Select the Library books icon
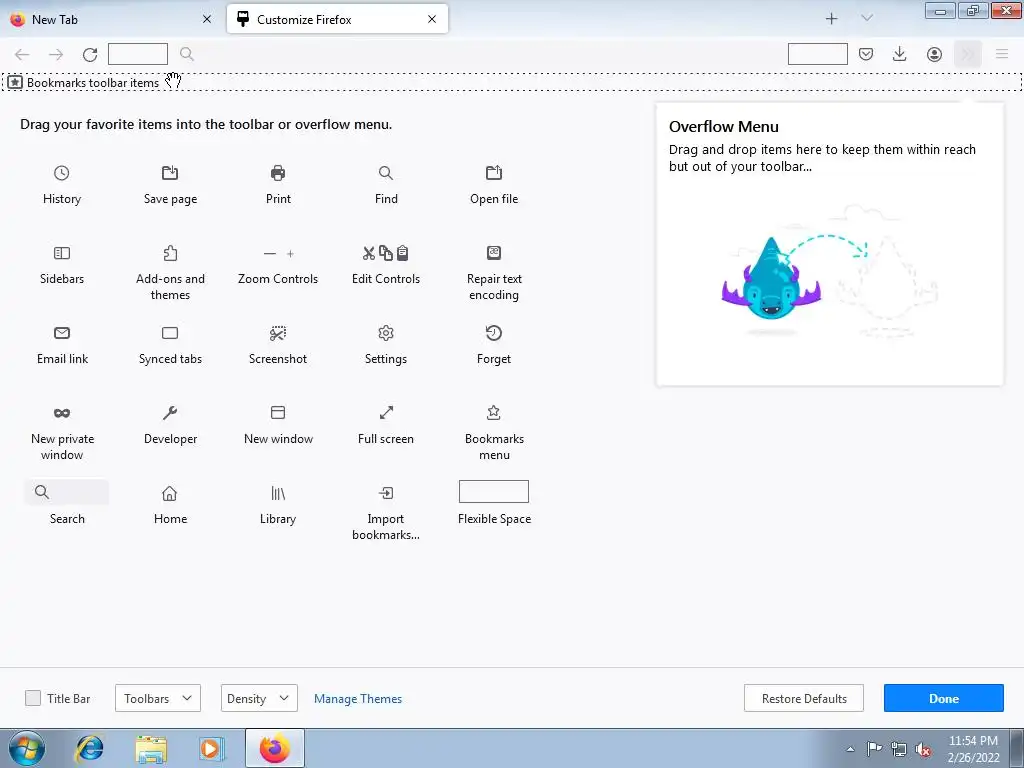This screenshot has width=1024, height=768. tap(278, 493)
